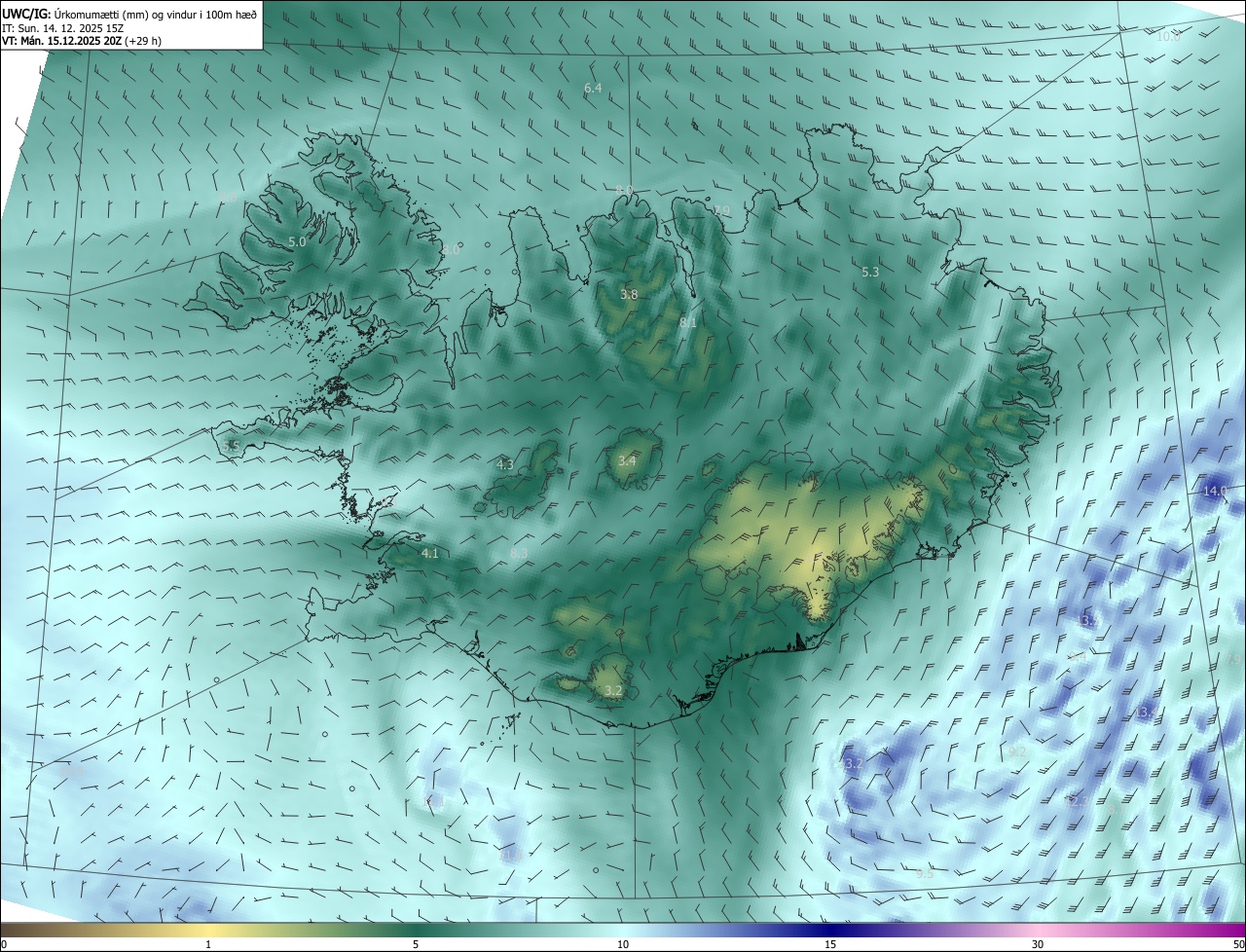Click the 8.3 value label
The image size is (1246, 952).
[x=519, y=554]
